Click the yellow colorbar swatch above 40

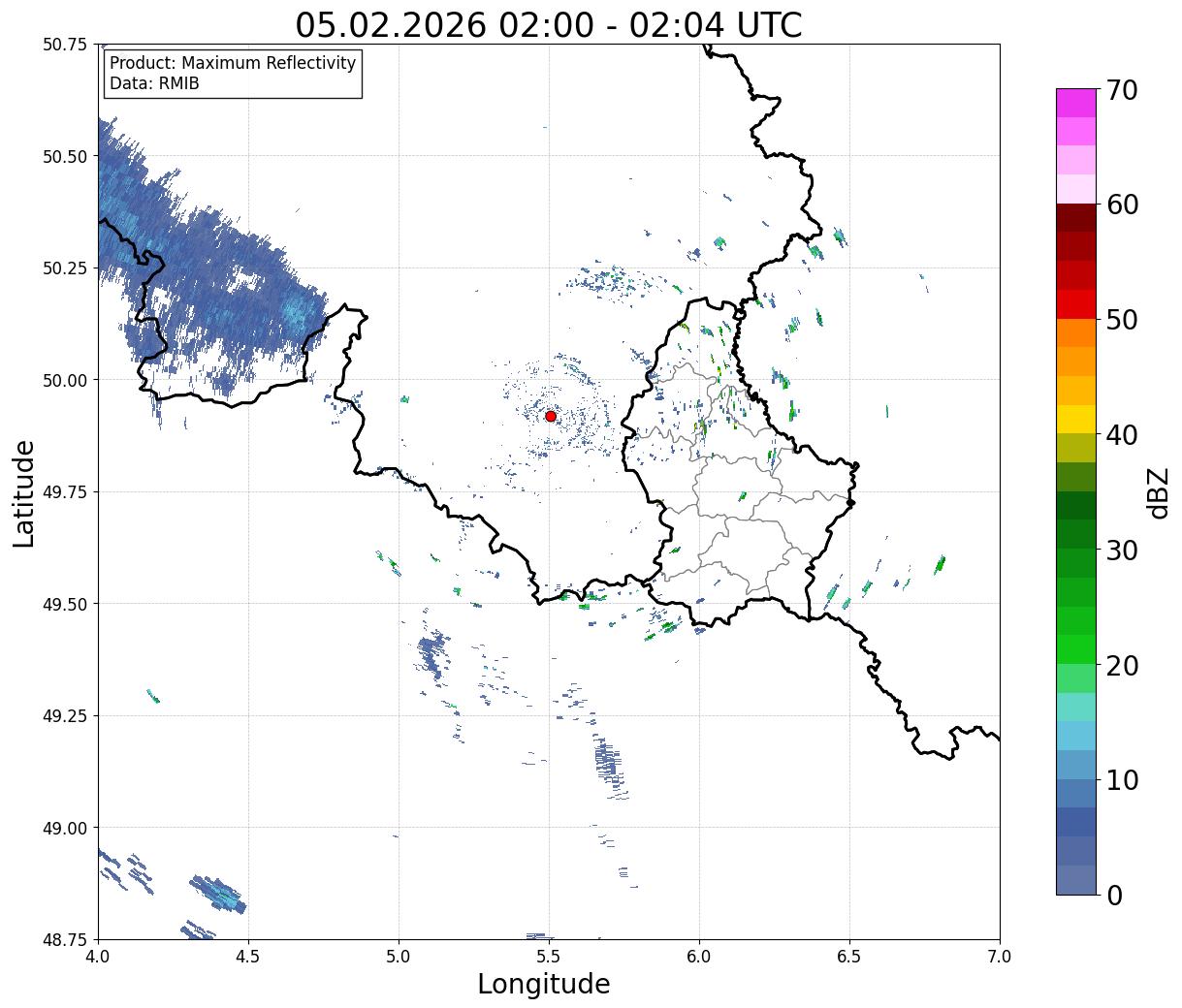click(1076, 419)
